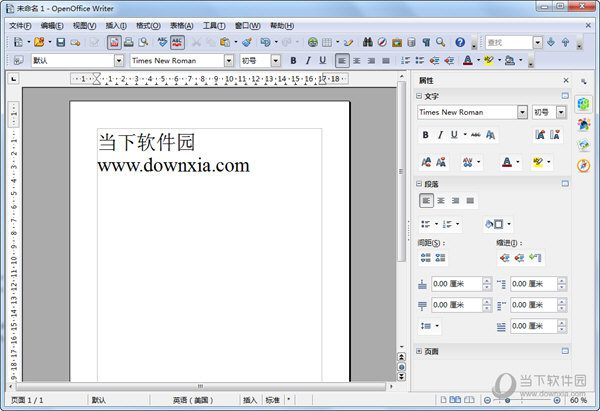The height and width of the screenshot is (411, 600).
Task: Click the 60% zoom level text
Action: pos(578,400)
